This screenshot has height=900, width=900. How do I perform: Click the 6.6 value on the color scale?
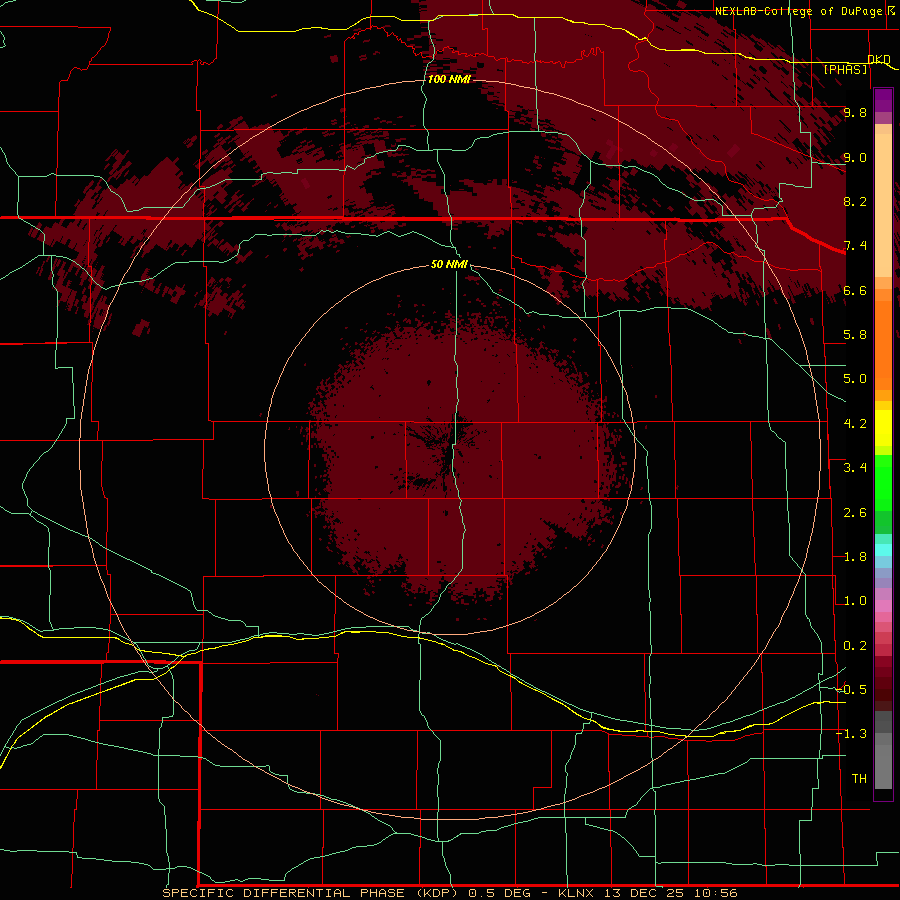855,290
